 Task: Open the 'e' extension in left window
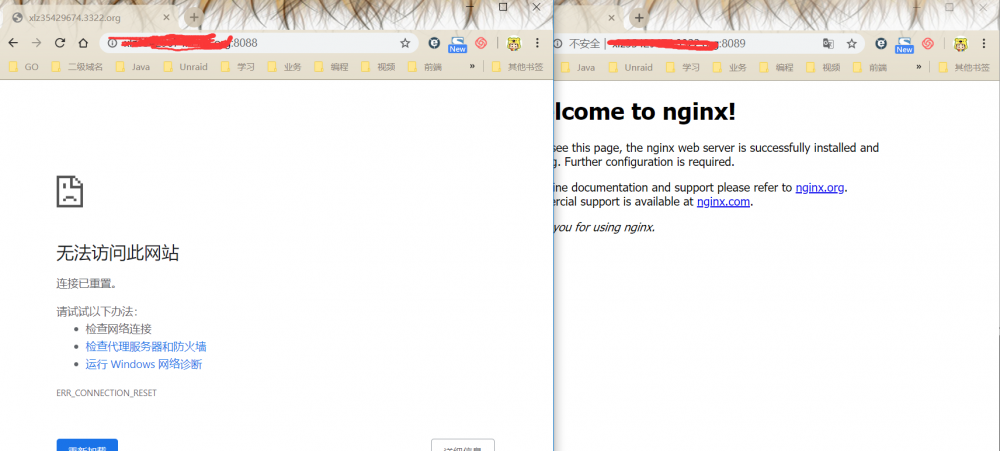coord(434,43)
